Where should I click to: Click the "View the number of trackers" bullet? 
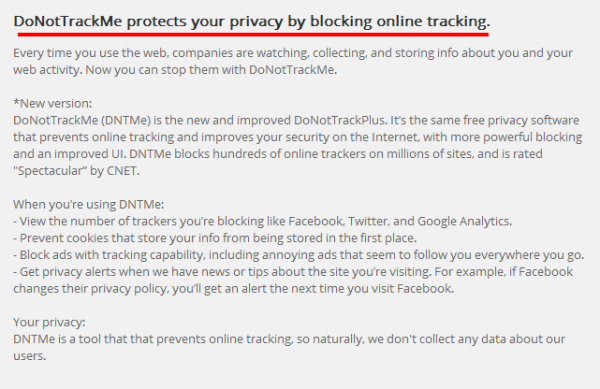click(262, 221)
